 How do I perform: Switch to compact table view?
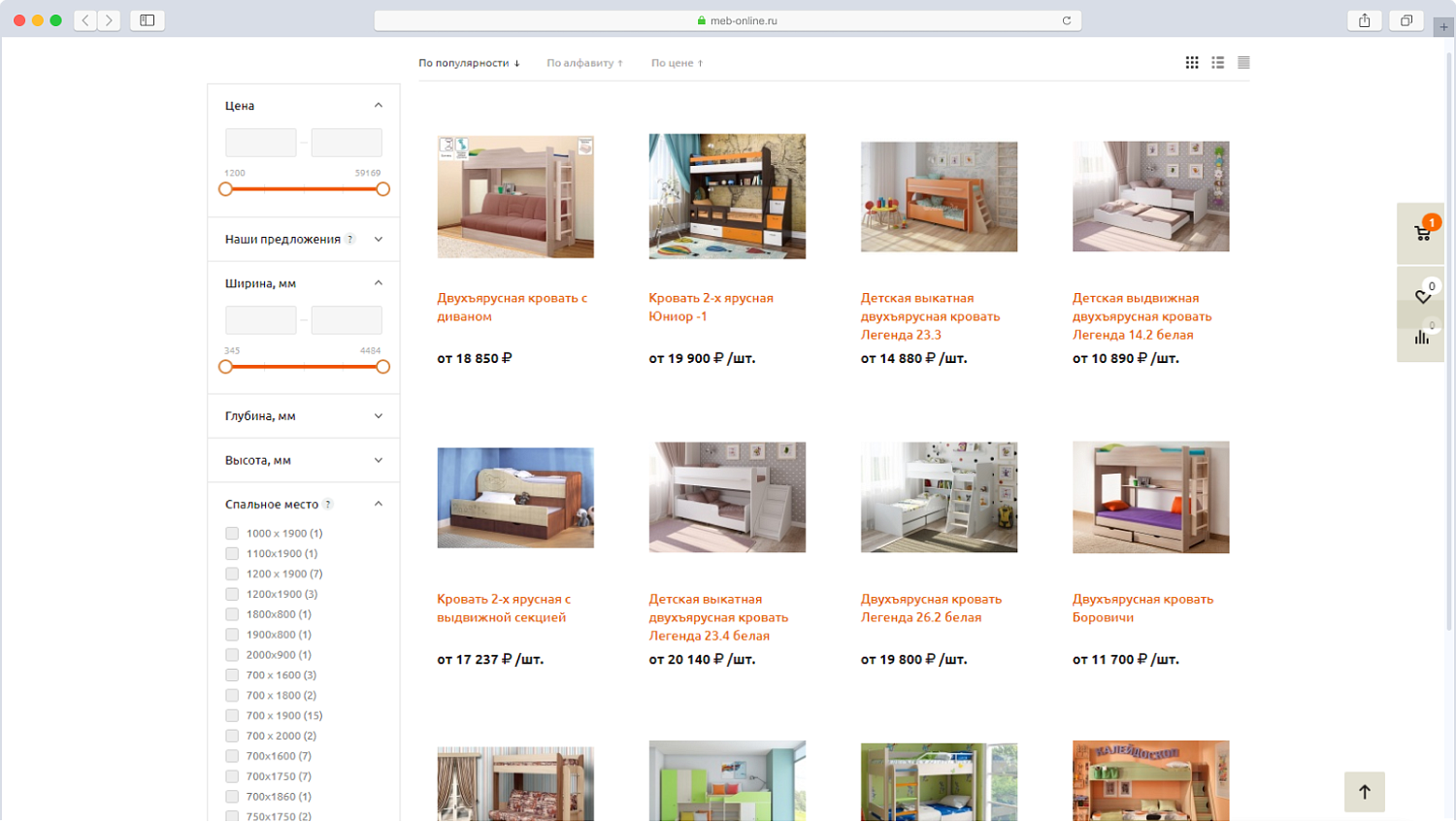[x=1243, y=63]
